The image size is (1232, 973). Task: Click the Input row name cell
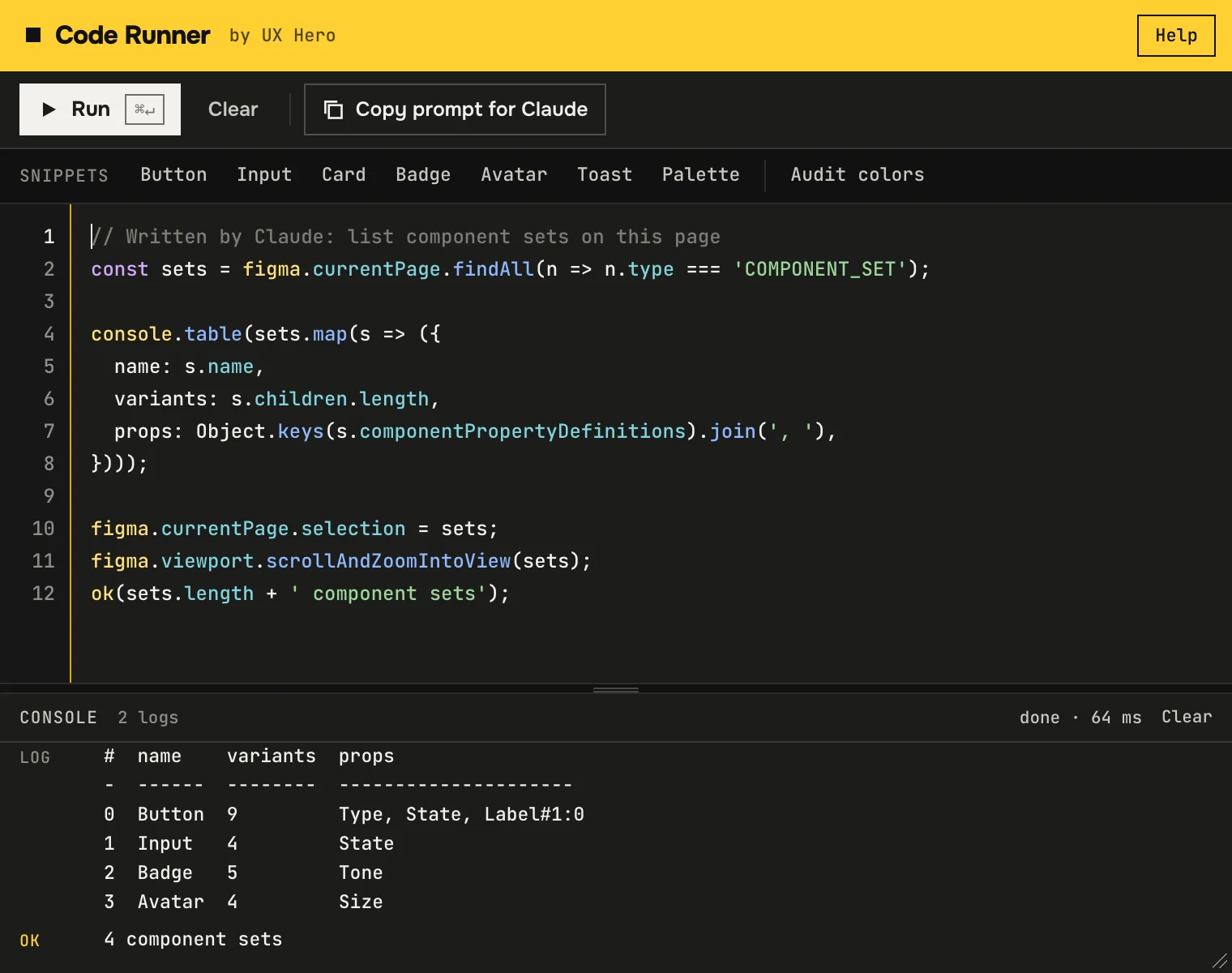165,843
